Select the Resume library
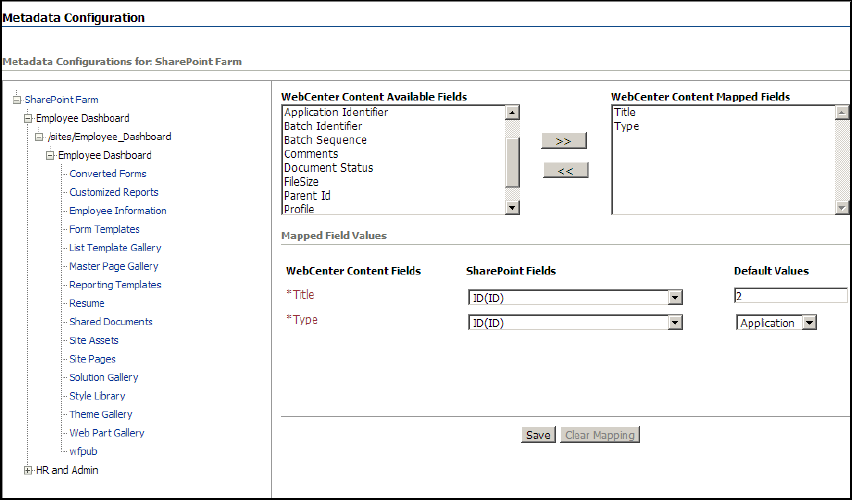852x500 pixels. [87, 303]
